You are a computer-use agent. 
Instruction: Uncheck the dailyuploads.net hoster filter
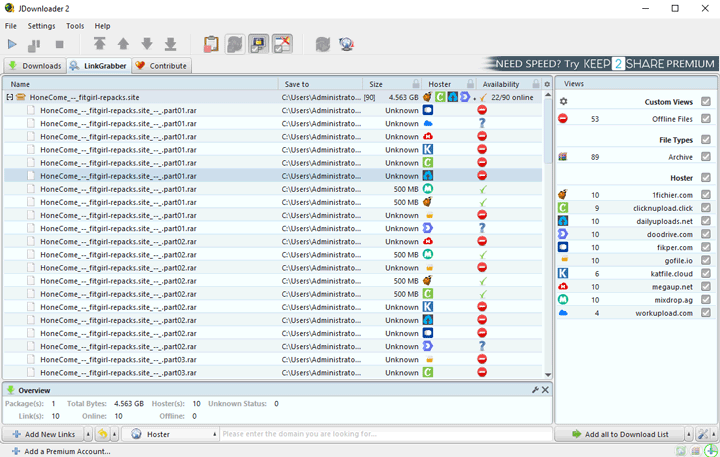[706, 221]
